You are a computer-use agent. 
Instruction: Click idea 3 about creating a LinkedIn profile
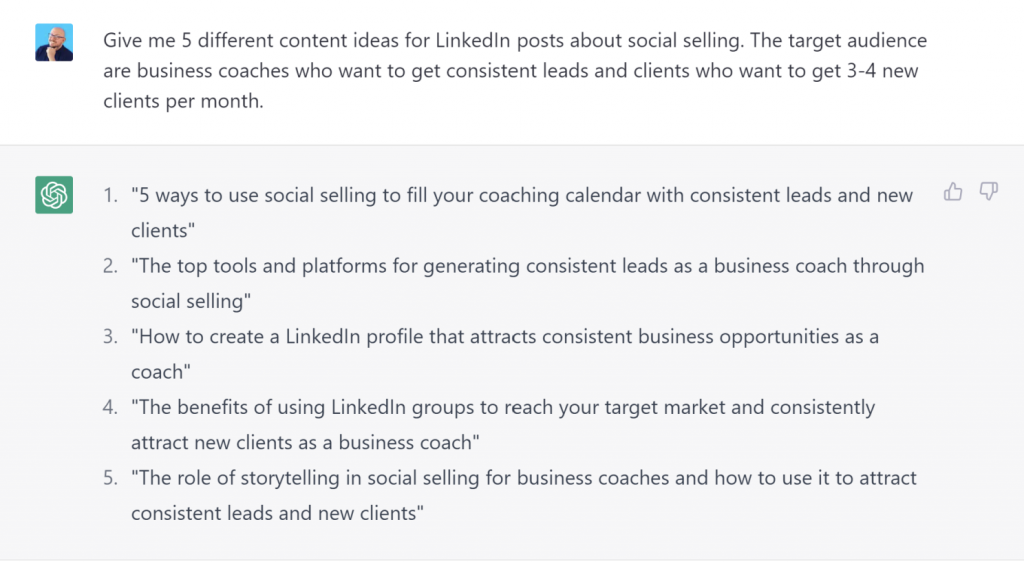click(505, 354)
